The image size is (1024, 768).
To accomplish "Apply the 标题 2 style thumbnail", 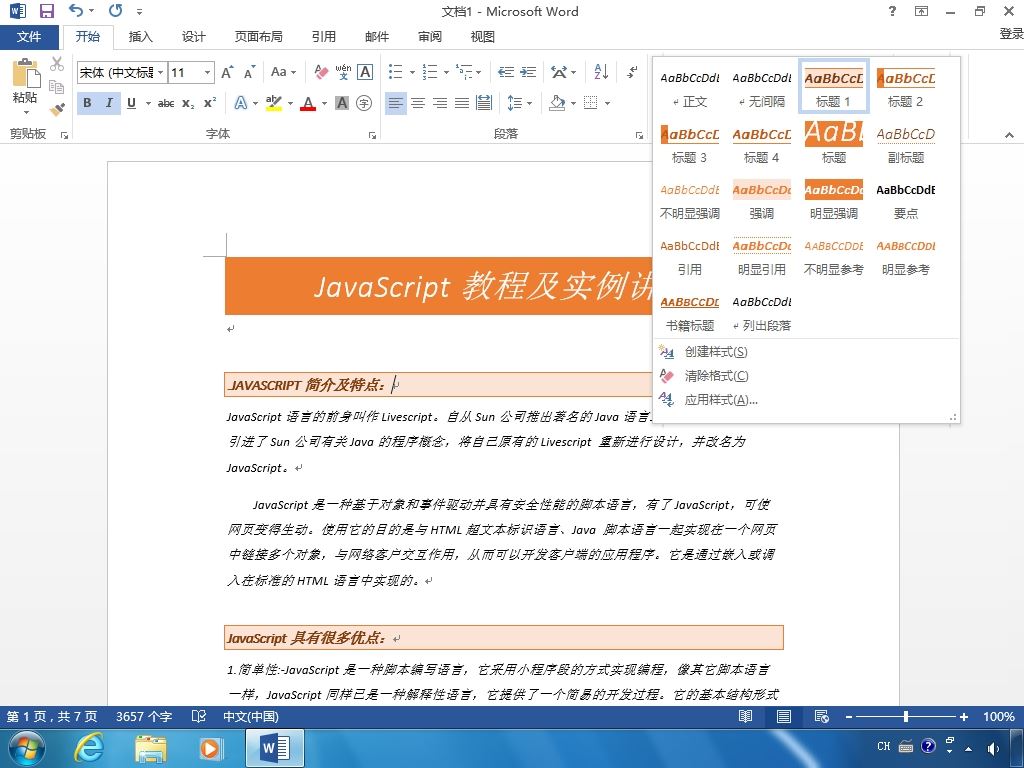I will [x=905, y=87].
